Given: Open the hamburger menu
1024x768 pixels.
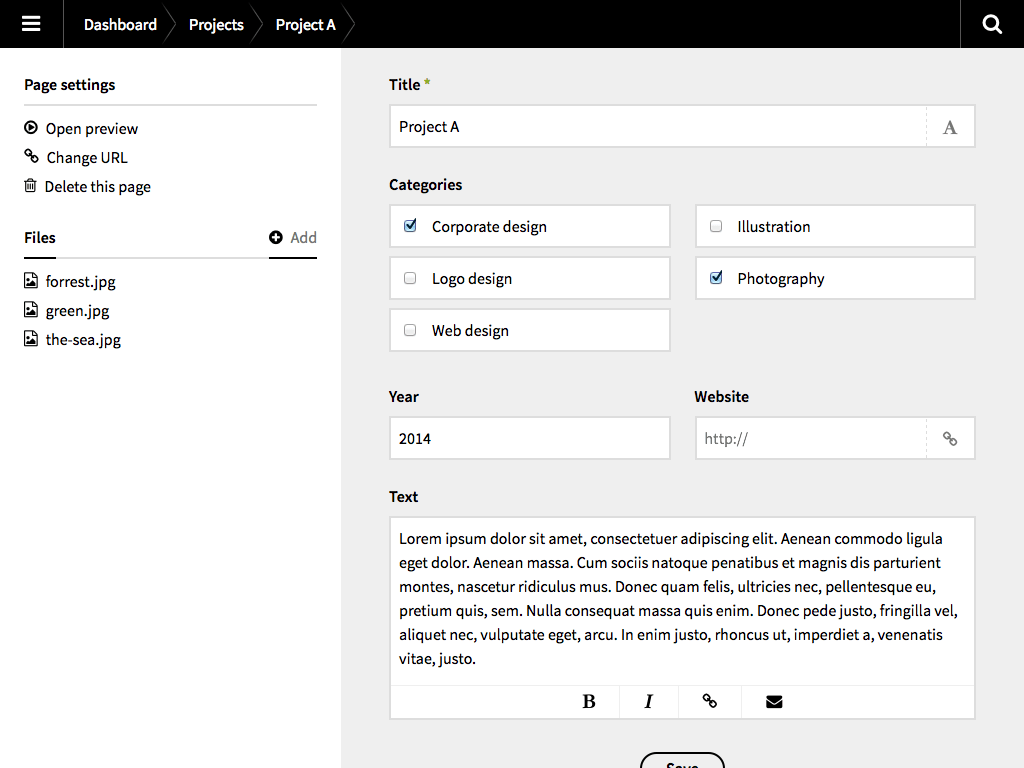Looking at the screenshot, I should point(31,24).
